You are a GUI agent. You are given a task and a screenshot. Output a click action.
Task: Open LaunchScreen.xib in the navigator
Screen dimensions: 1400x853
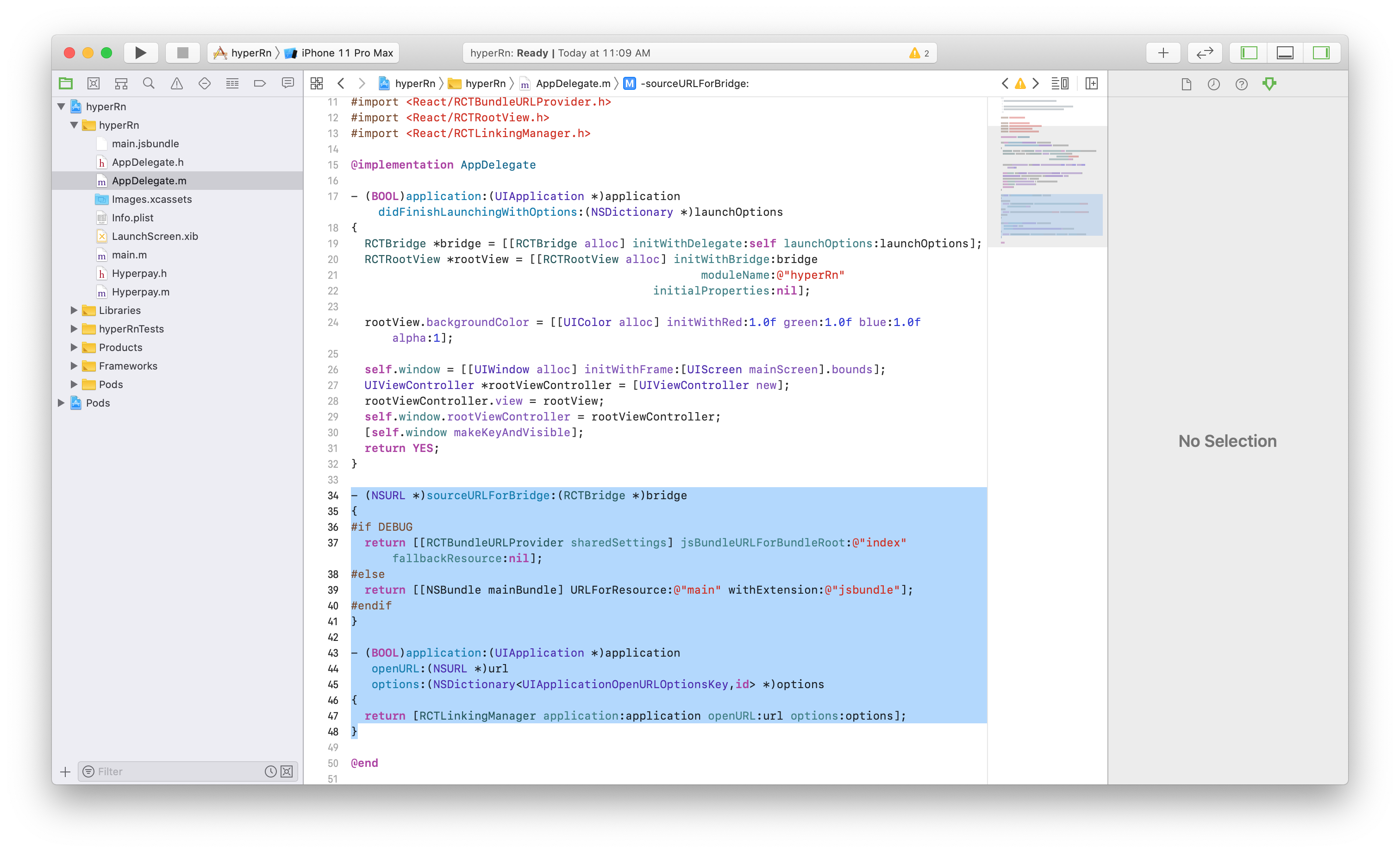coord(178,237)
